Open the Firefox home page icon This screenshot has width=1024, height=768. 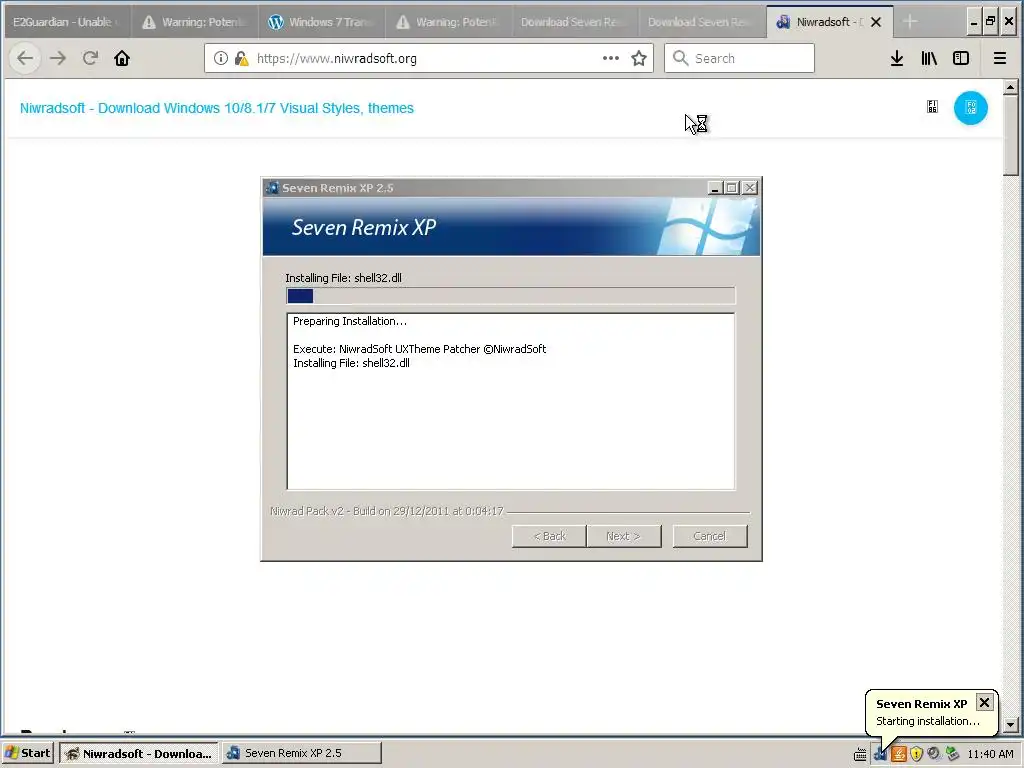coord(121,58)
